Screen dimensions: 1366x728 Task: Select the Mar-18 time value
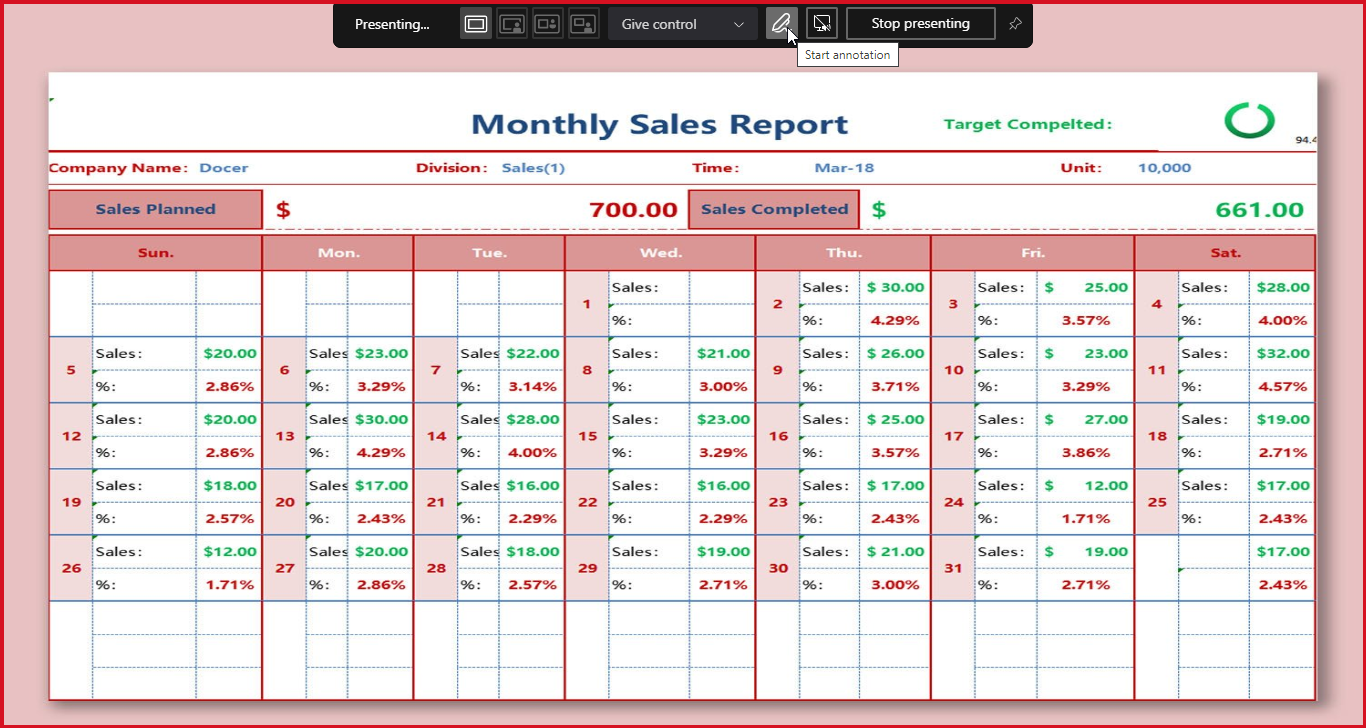(844, 168)
